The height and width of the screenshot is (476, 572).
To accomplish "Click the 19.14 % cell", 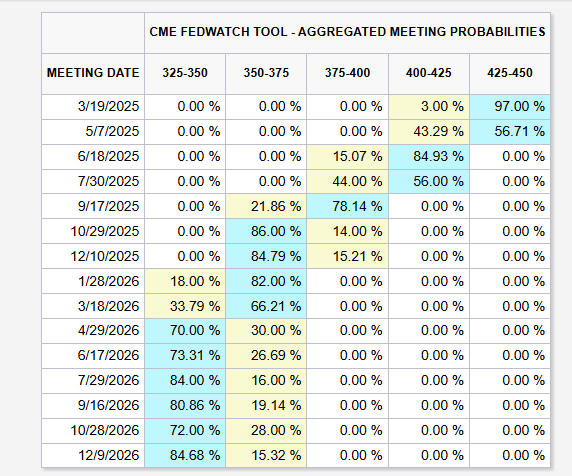I will (x=266, y=405).
